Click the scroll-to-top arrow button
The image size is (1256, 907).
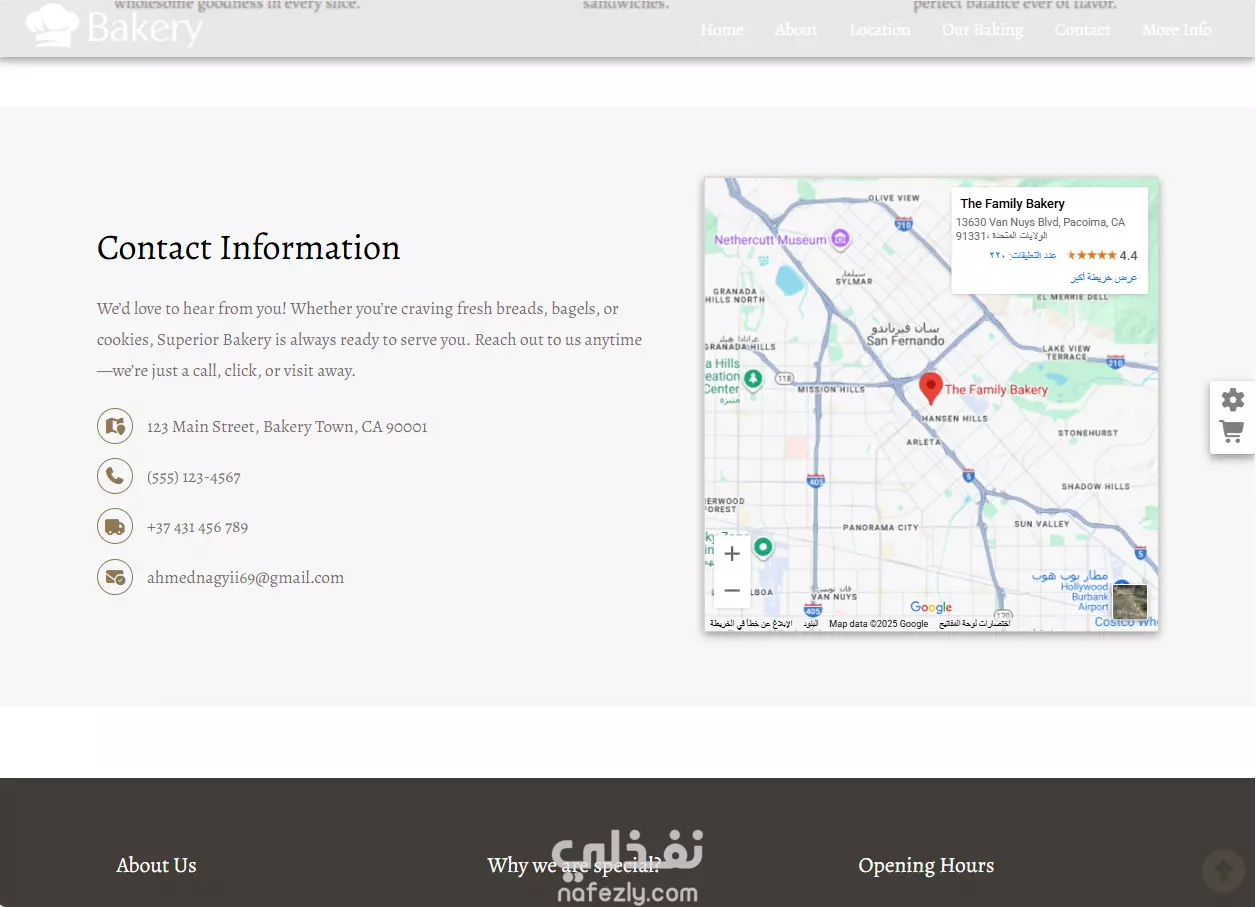click(1223, 871)
